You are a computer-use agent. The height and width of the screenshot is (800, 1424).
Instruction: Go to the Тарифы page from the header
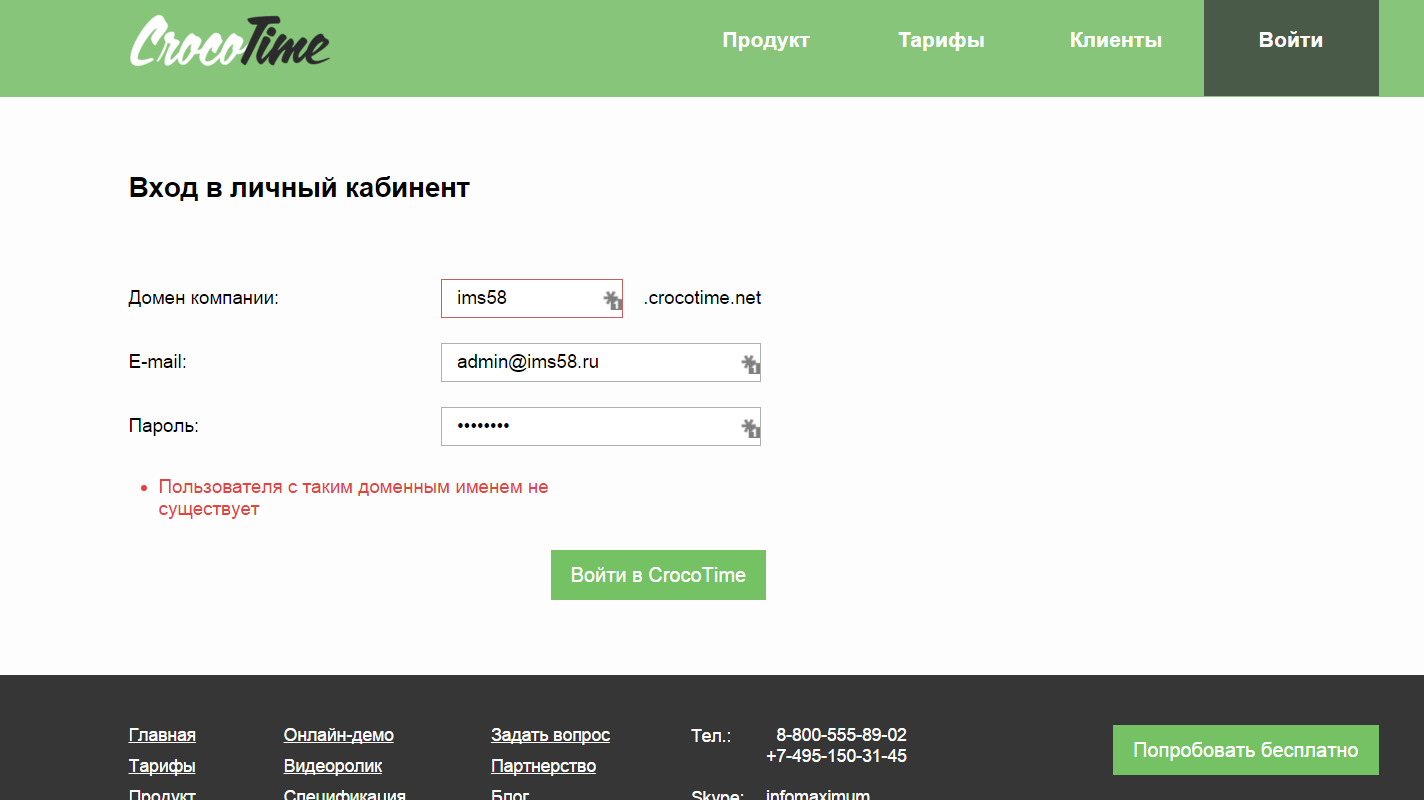click(x=941, y=41)
